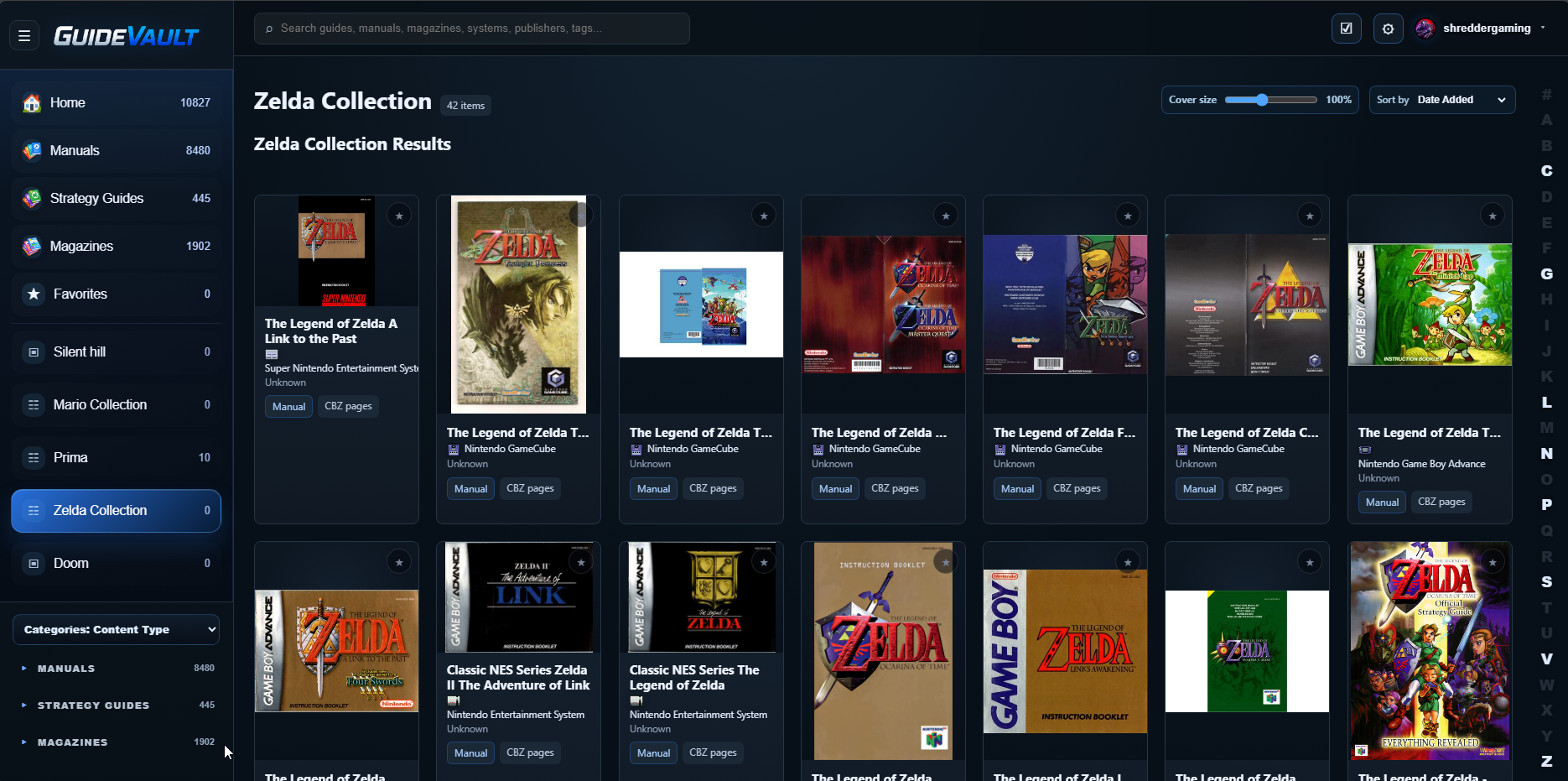Click CBZ pages tag on Classic NES Zelda II

click(x=530, y=752)
